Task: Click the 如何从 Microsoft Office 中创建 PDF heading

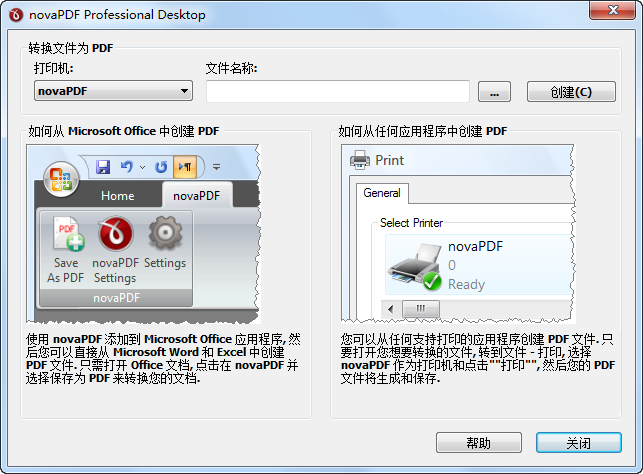Action: (x=123, y=131)
